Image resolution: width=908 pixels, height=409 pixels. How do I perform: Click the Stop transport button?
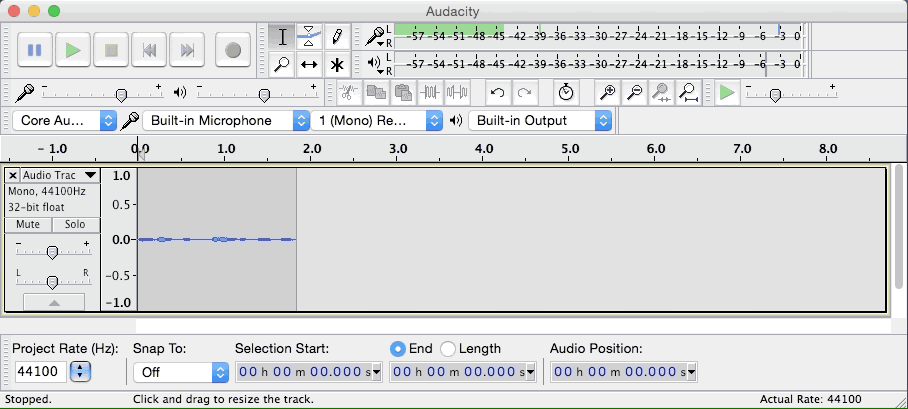(x=111, y=50)
